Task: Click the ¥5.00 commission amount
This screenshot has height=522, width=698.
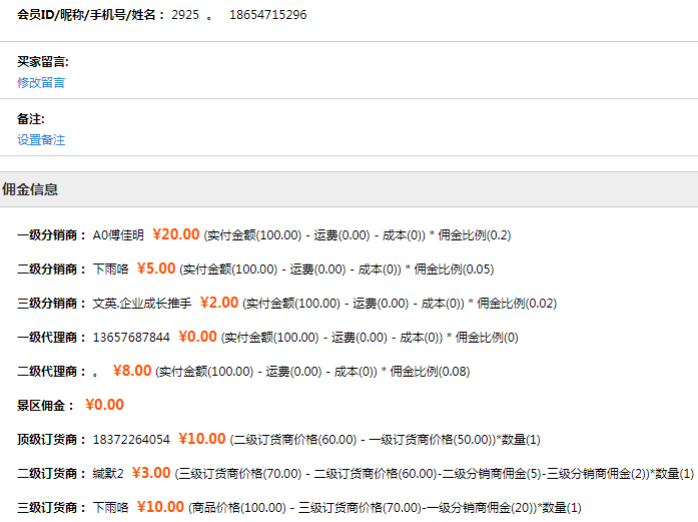Action: pyautogui.click(x=156, y=268)
